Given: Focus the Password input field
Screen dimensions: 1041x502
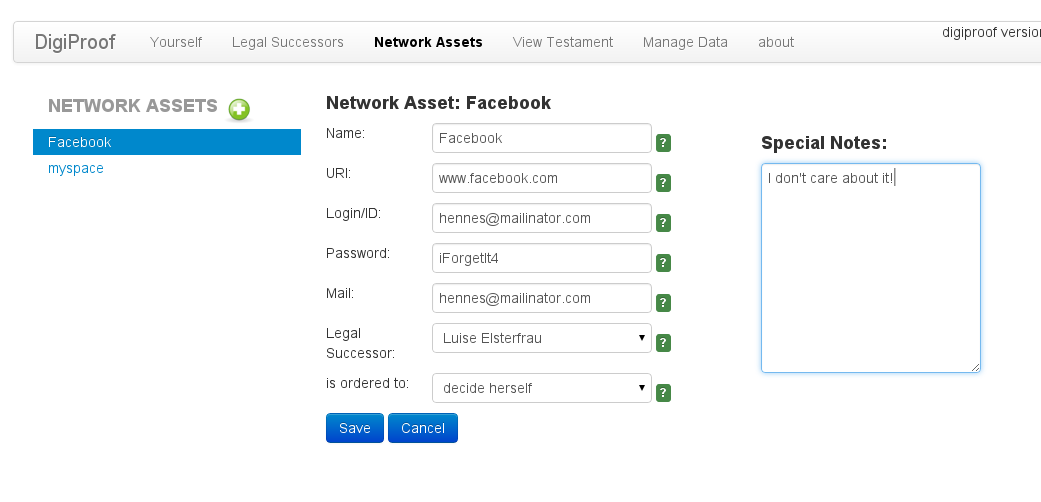Looking at the screenshot, I should pyautogui.click(x=541, y=258).
